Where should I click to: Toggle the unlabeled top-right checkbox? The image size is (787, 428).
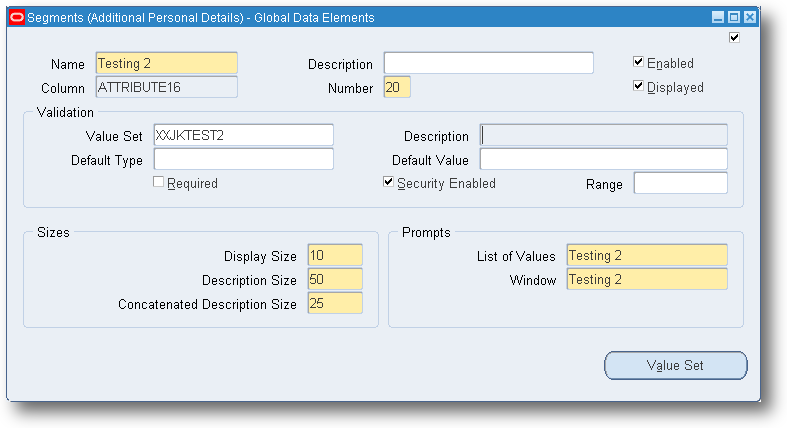734,37
